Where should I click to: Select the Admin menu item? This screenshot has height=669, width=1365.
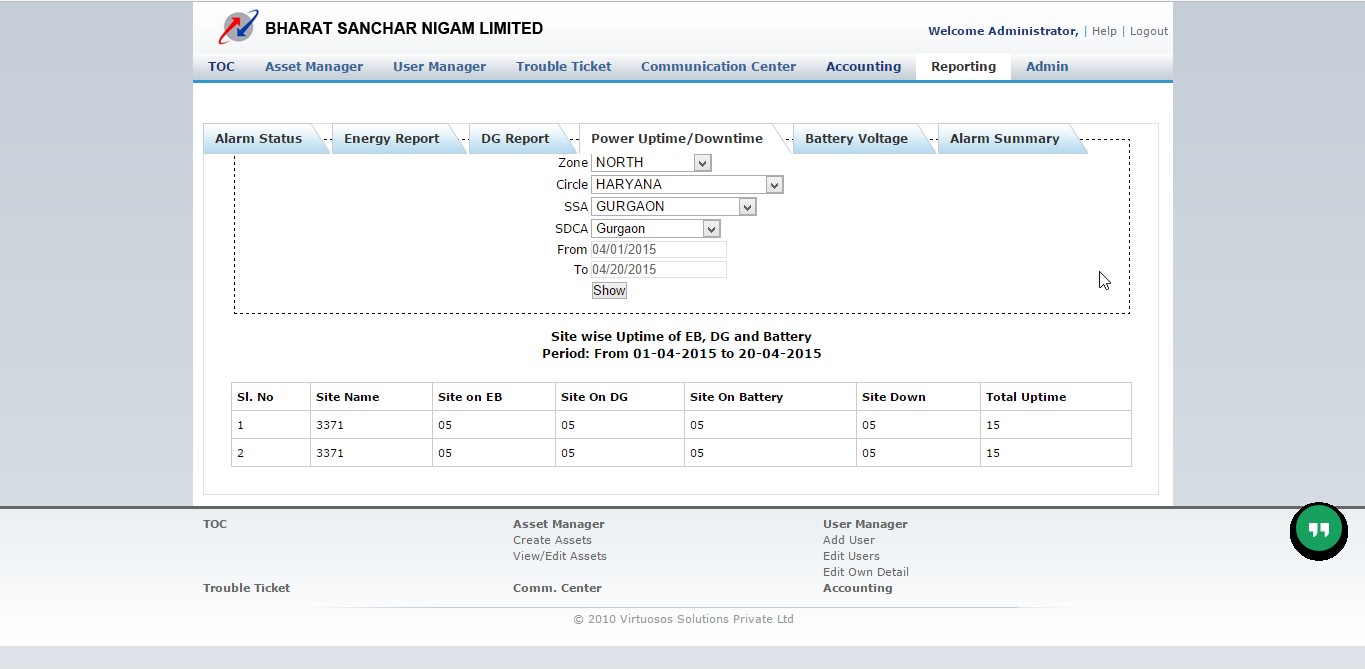pos(1046,66)
